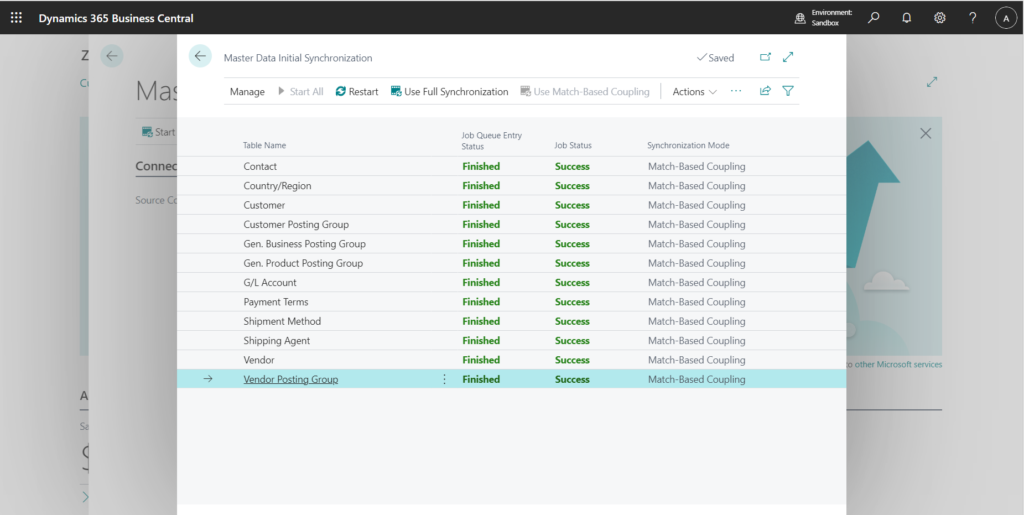Open the app launcher waffle icon

coord(16,18)
